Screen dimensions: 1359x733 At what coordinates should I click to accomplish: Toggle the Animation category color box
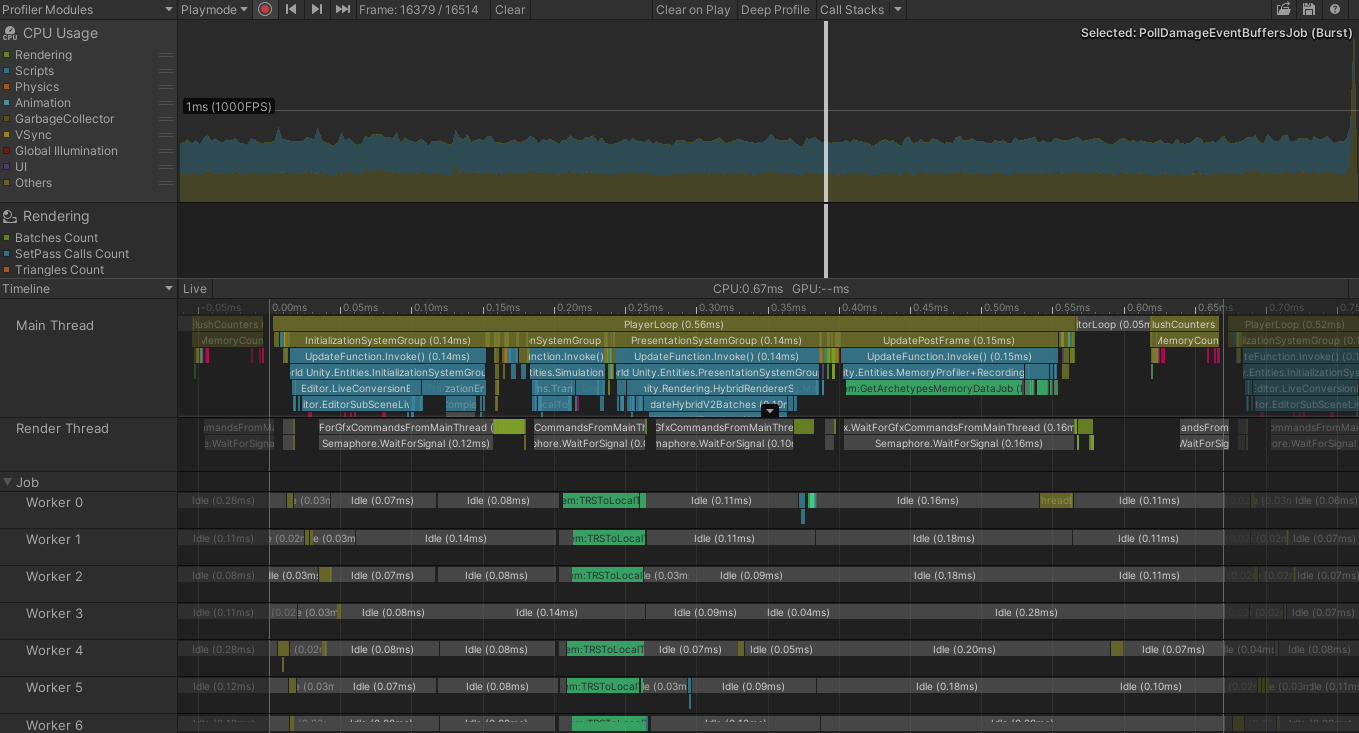click(x=7, y=103)
